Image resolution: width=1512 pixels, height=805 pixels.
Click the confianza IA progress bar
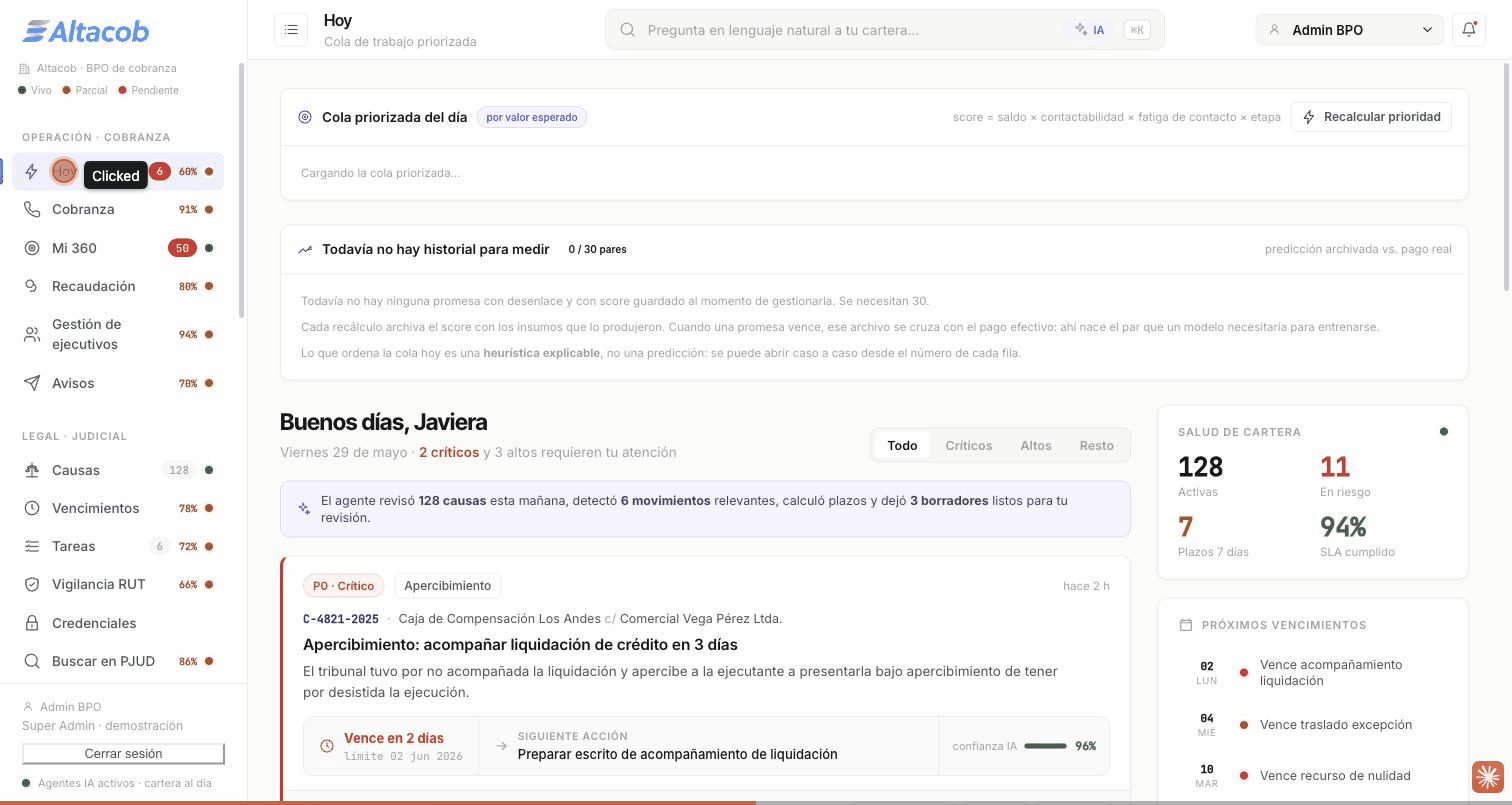[x=1045, y=746]
